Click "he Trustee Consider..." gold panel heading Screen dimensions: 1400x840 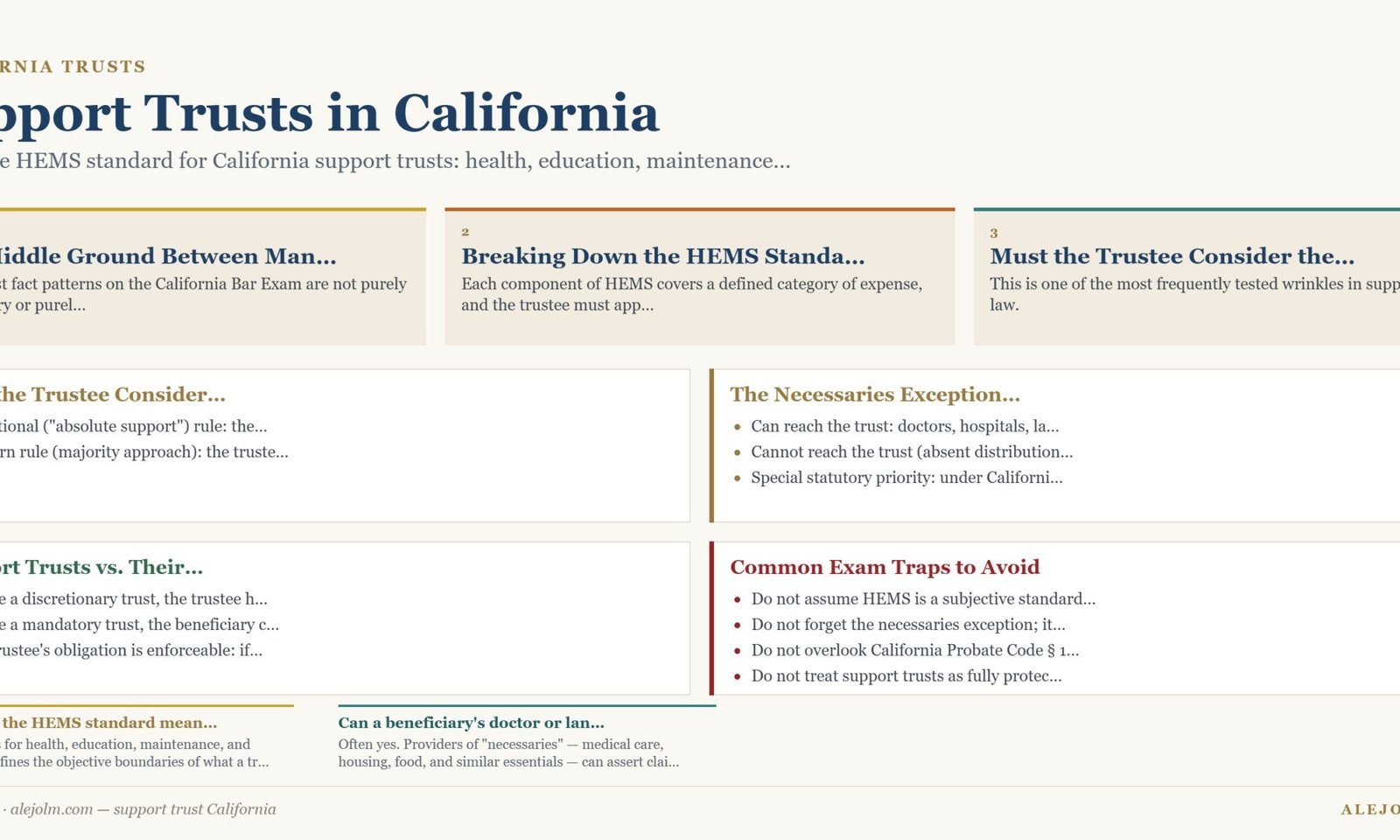pos(113,395)
